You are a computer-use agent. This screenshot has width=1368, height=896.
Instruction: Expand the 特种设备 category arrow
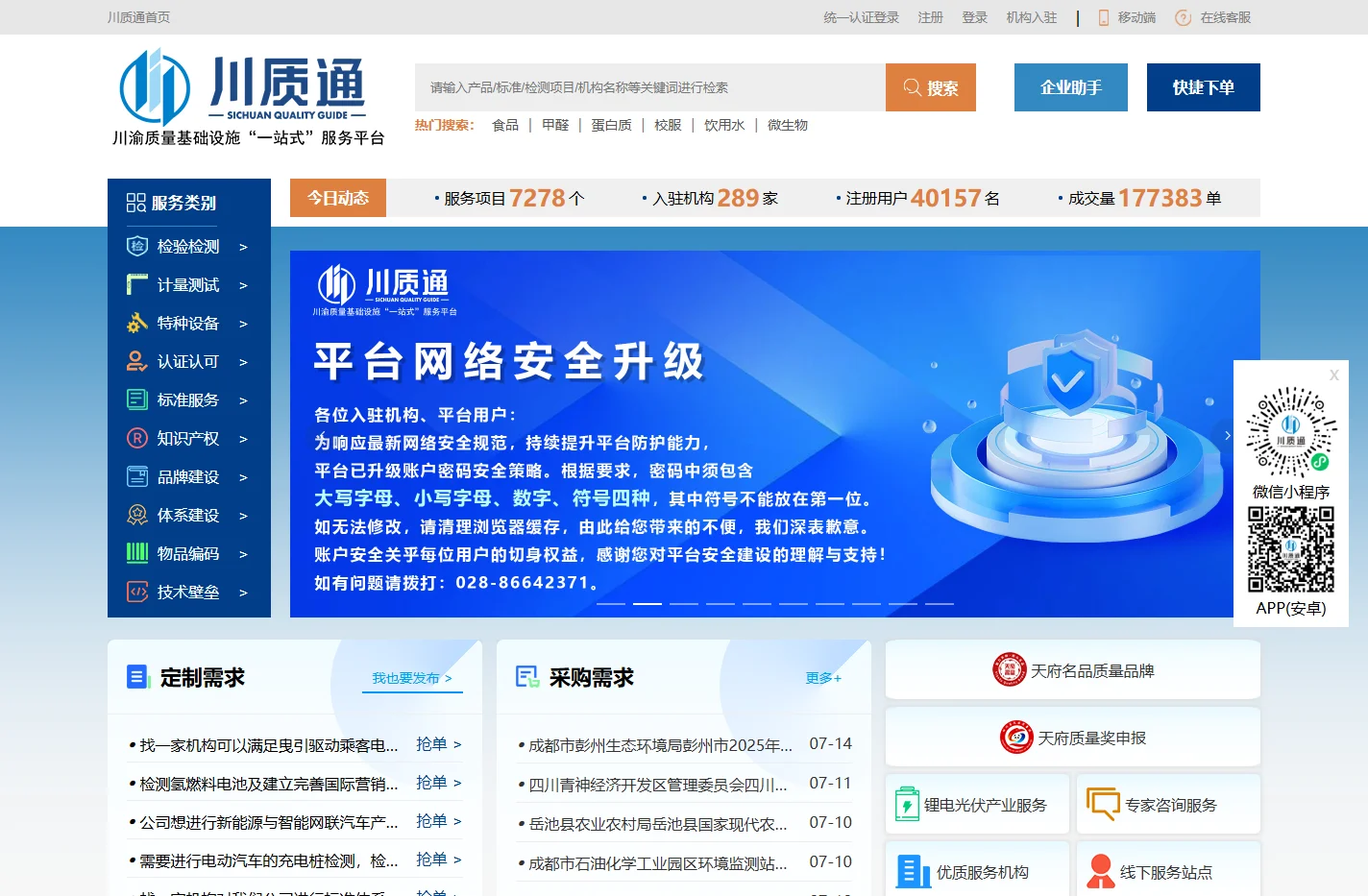coord(243,324)
